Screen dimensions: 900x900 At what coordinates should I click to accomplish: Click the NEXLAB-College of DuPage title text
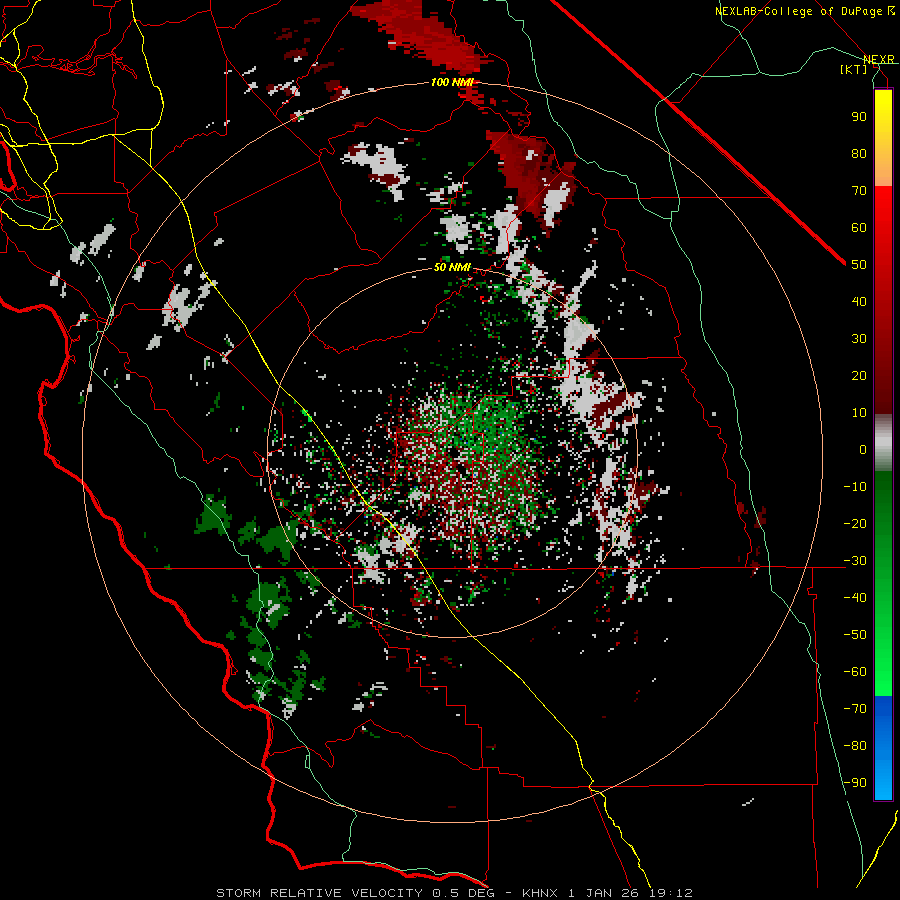click(x=805, y=11)
